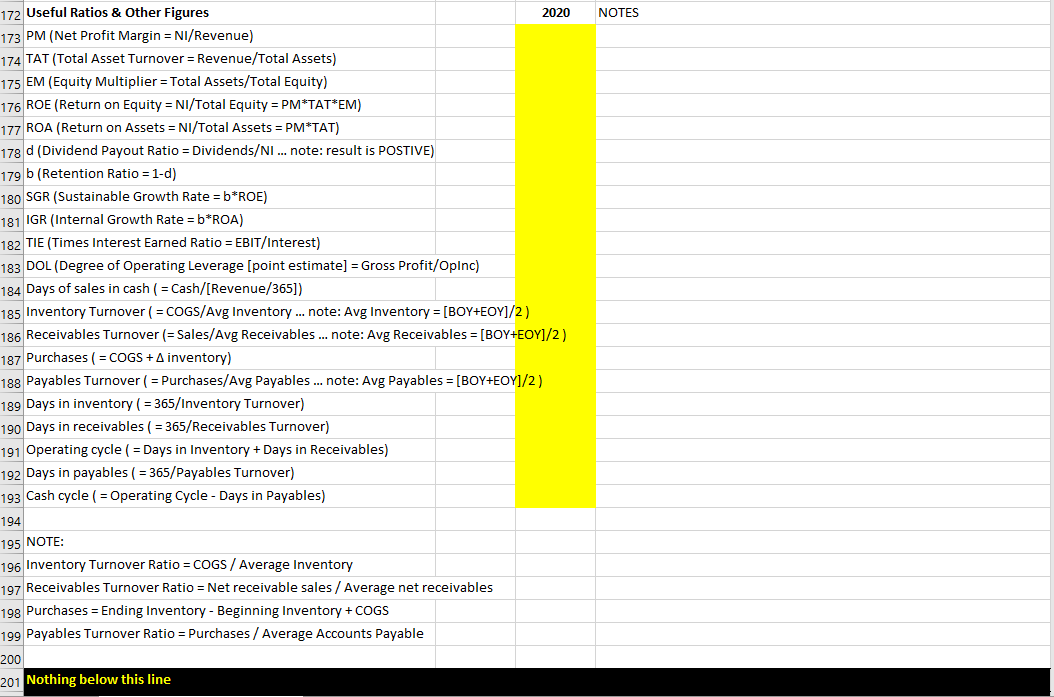Click the Payables Turnover Ratio note in row 199
The height and width of the screenshot is (697, 1054).
225,634
